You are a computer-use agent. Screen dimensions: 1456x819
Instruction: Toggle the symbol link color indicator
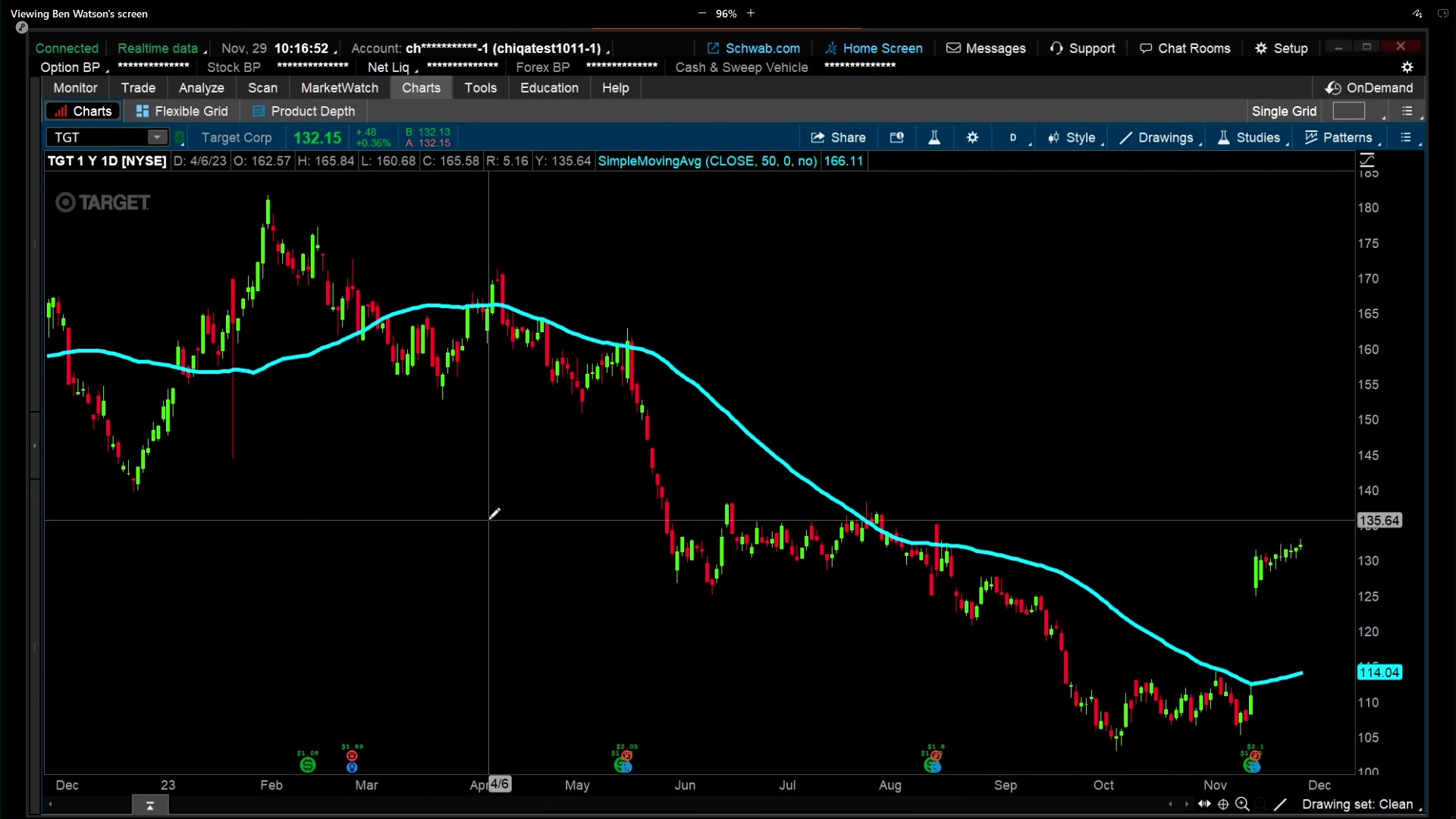click(x=180, y=137)
